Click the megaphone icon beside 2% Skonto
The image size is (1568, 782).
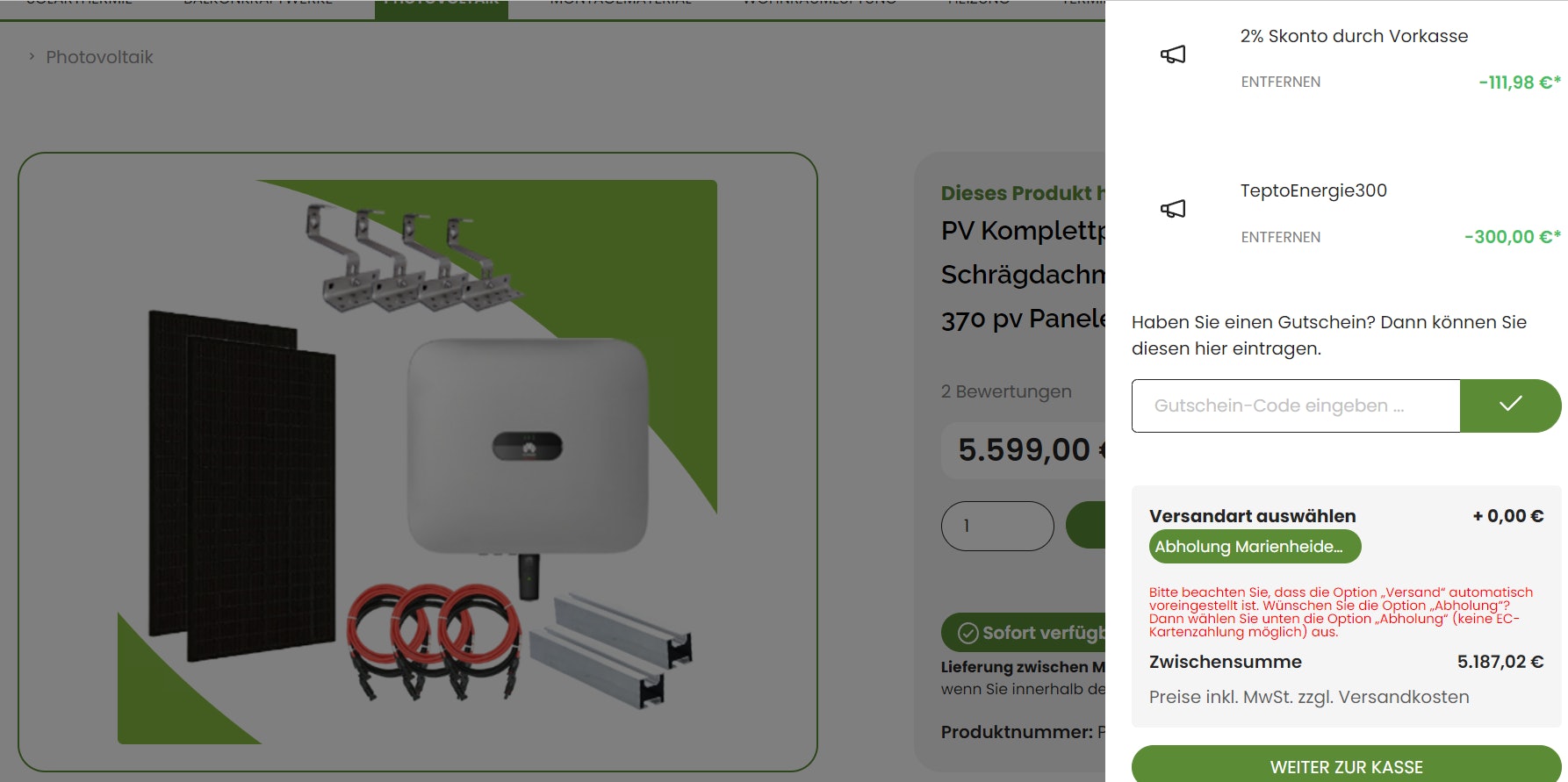pyautogui.click(x=1173, y=54)
